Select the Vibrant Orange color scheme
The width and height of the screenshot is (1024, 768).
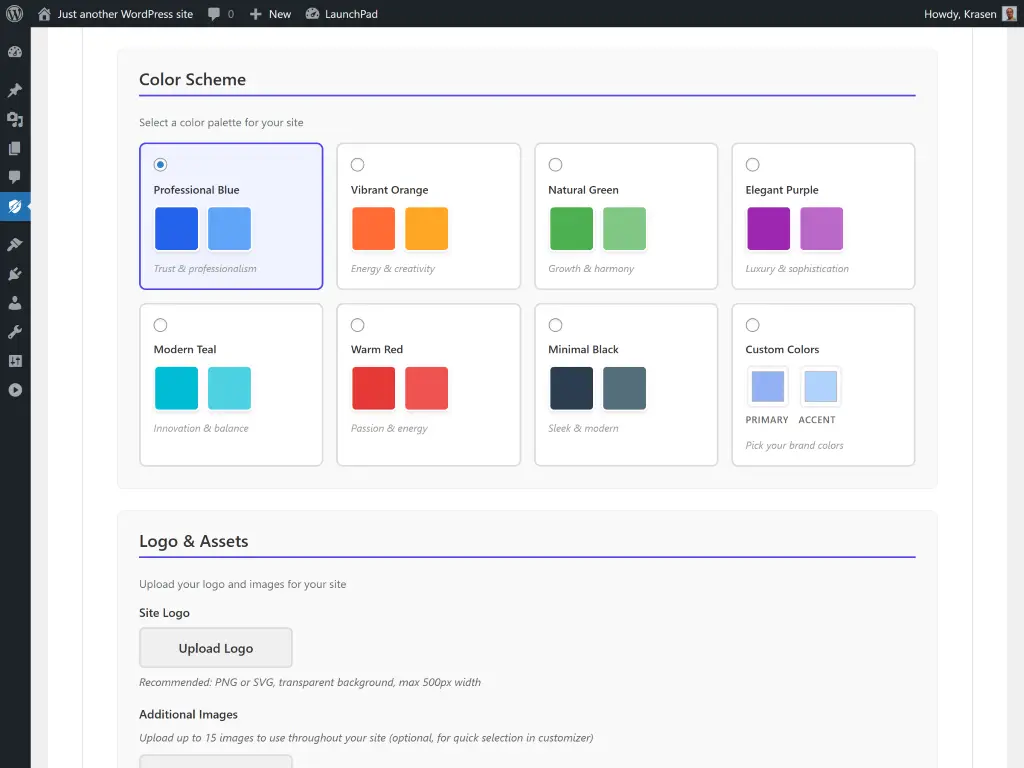coord(357,165)
